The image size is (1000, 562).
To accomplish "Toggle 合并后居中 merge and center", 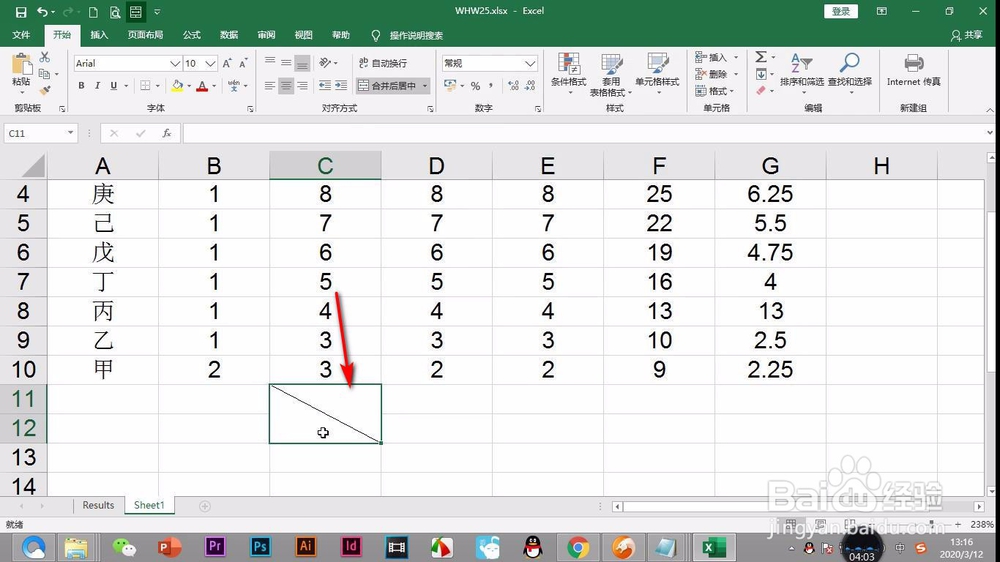I will tap(387, 85).
